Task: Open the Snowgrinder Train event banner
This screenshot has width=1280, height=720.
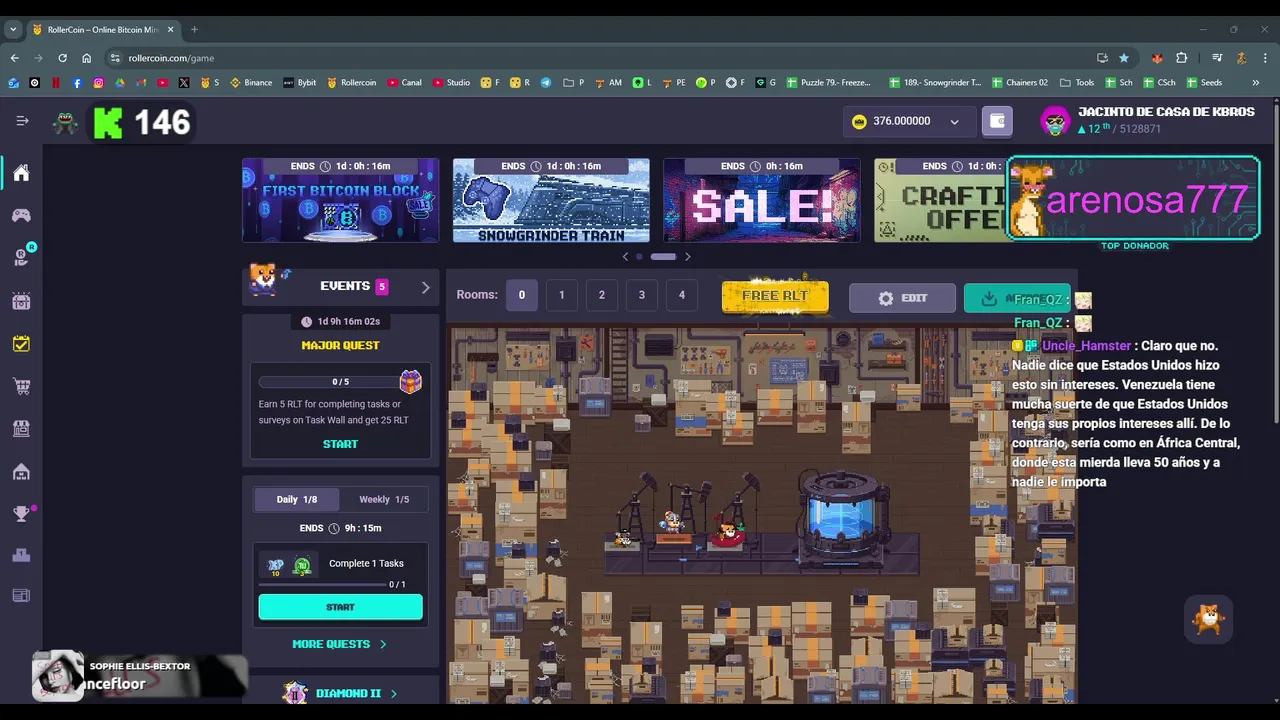Action: coord(551,200)
